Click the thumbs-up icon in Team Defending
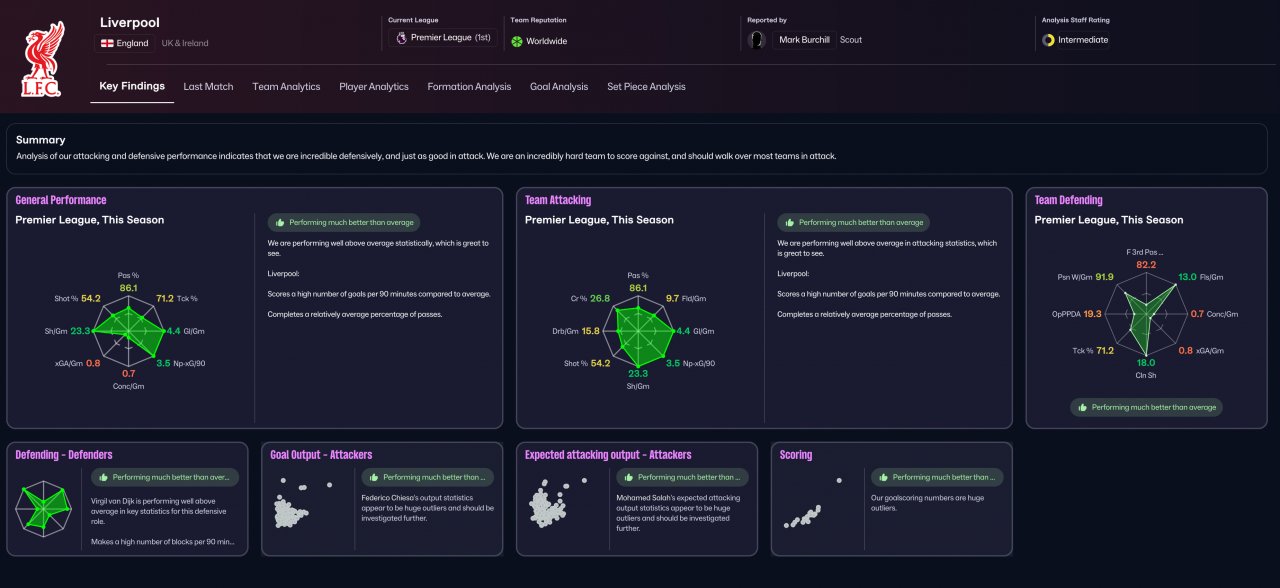The height and width of the screenshot is (588, 1280). 1083,407
